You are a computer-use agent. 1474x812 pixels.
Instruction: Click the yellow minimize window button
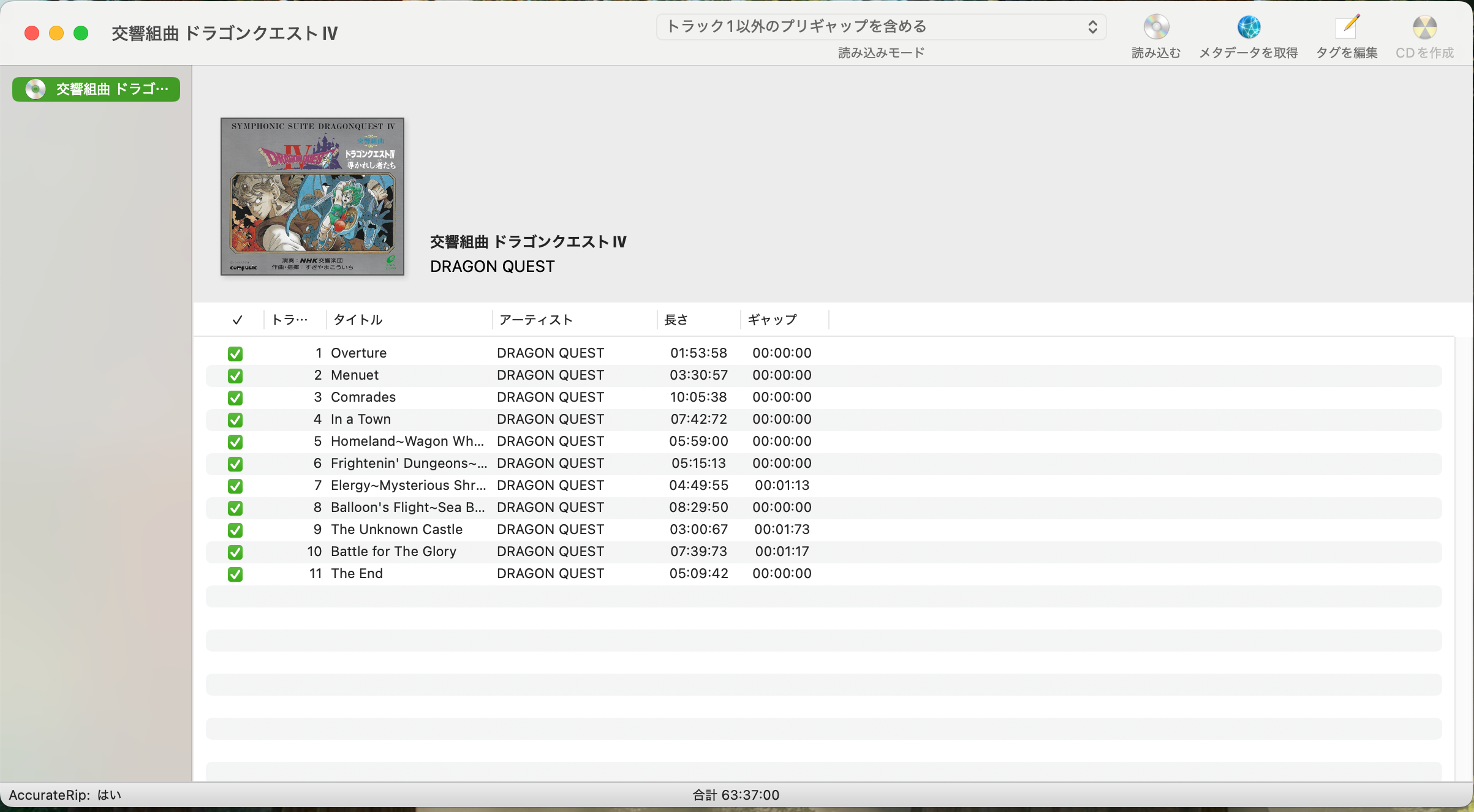point(56,33)
